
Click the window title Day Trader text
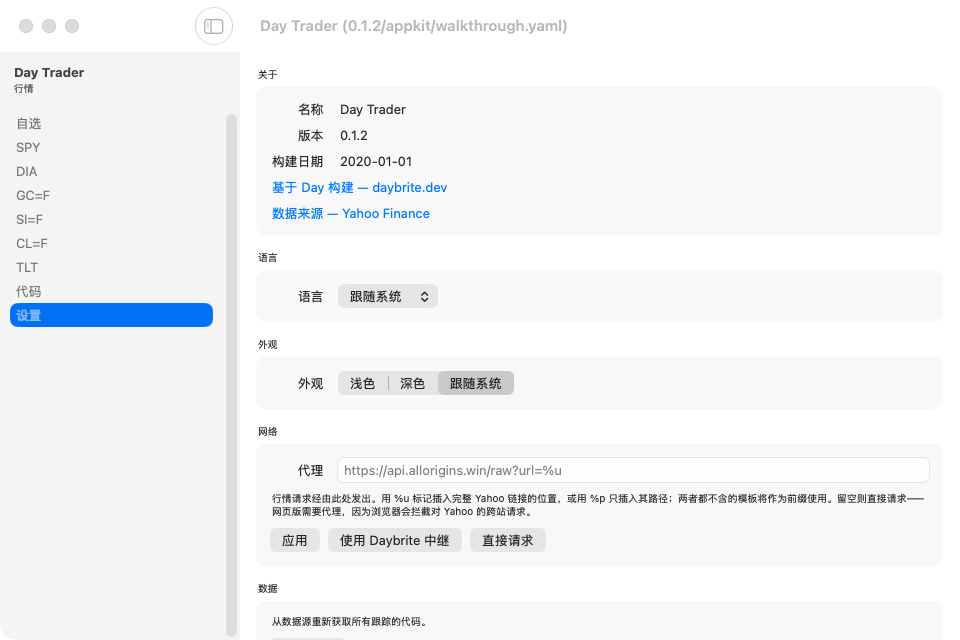[414, 26]
